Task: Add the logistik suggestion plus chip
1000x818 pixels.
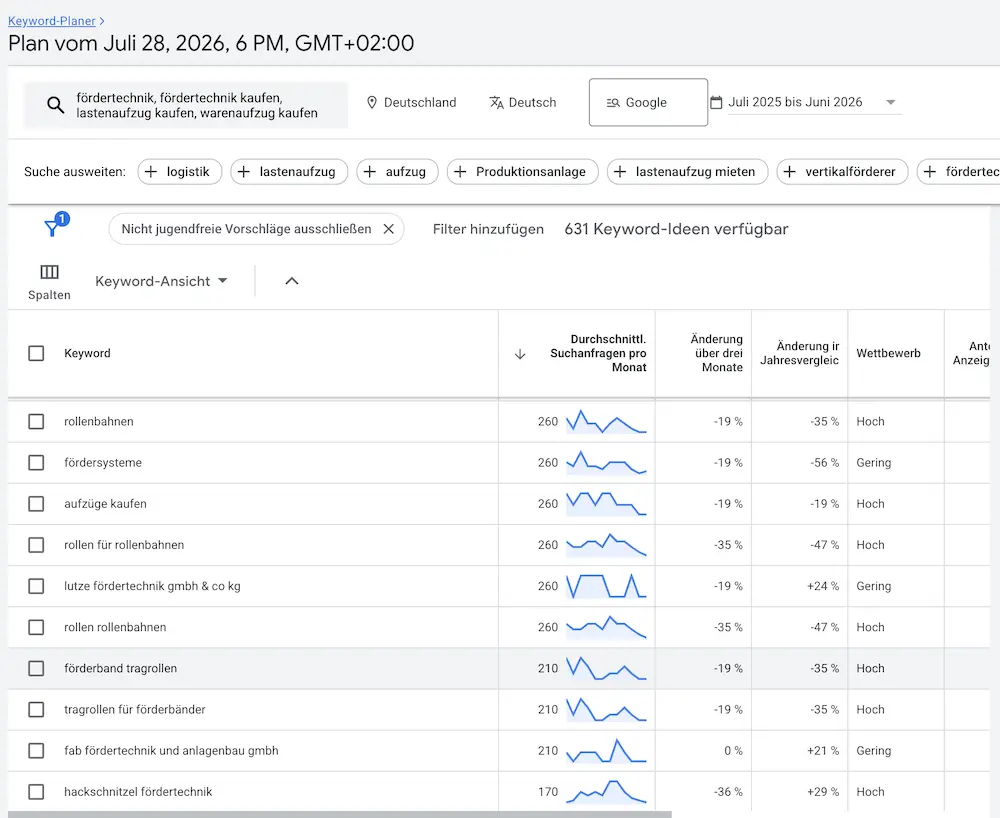Action: click(180, 172)
